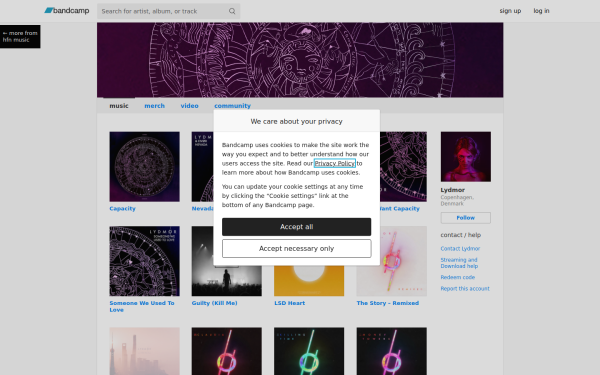Follow Lydmor
Image resolution: width=600 pixels, height=375 pixels.
[466, 218]
